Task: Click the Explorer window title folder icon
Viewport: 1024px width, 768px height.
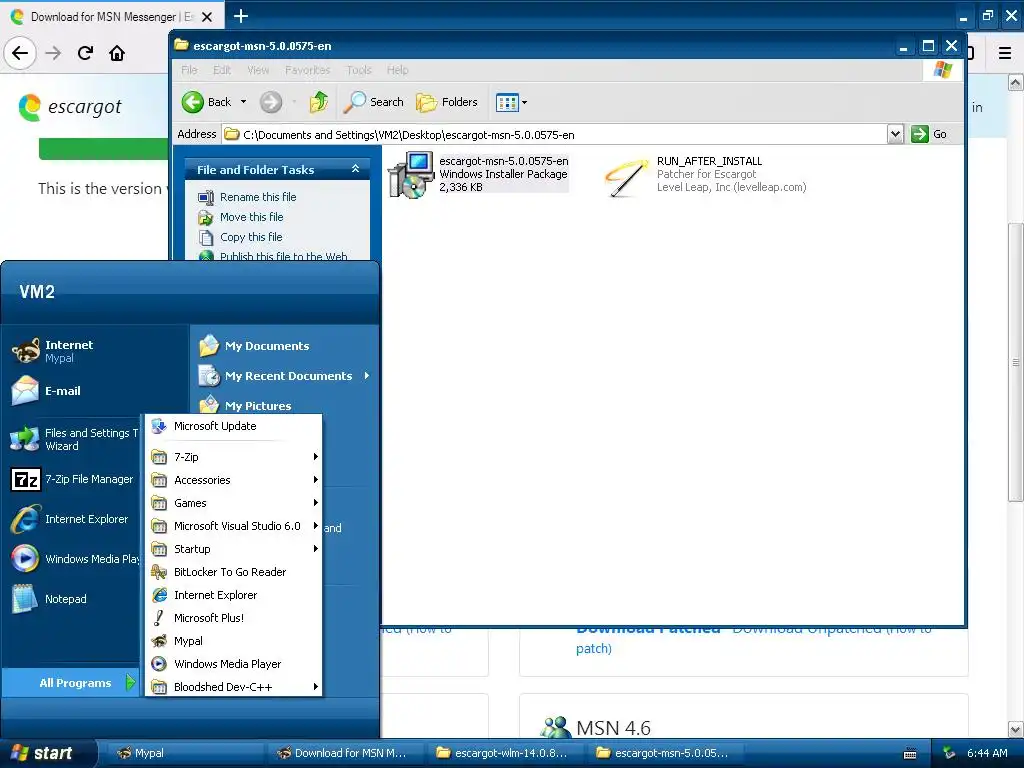Action: (182, 45)
